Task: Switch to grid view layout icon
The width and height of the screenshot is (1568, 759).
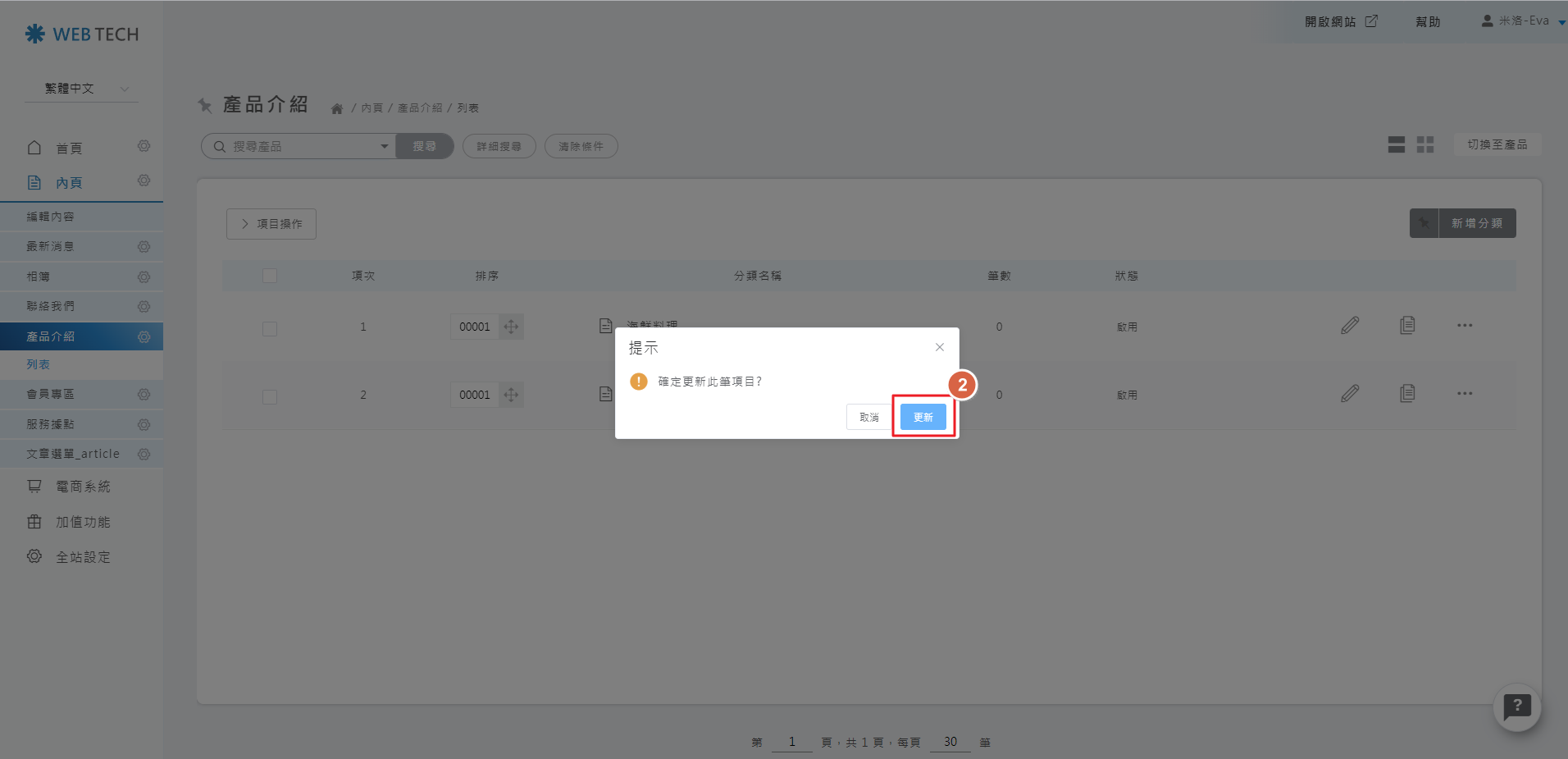Action: click(x=1425, y=145)
